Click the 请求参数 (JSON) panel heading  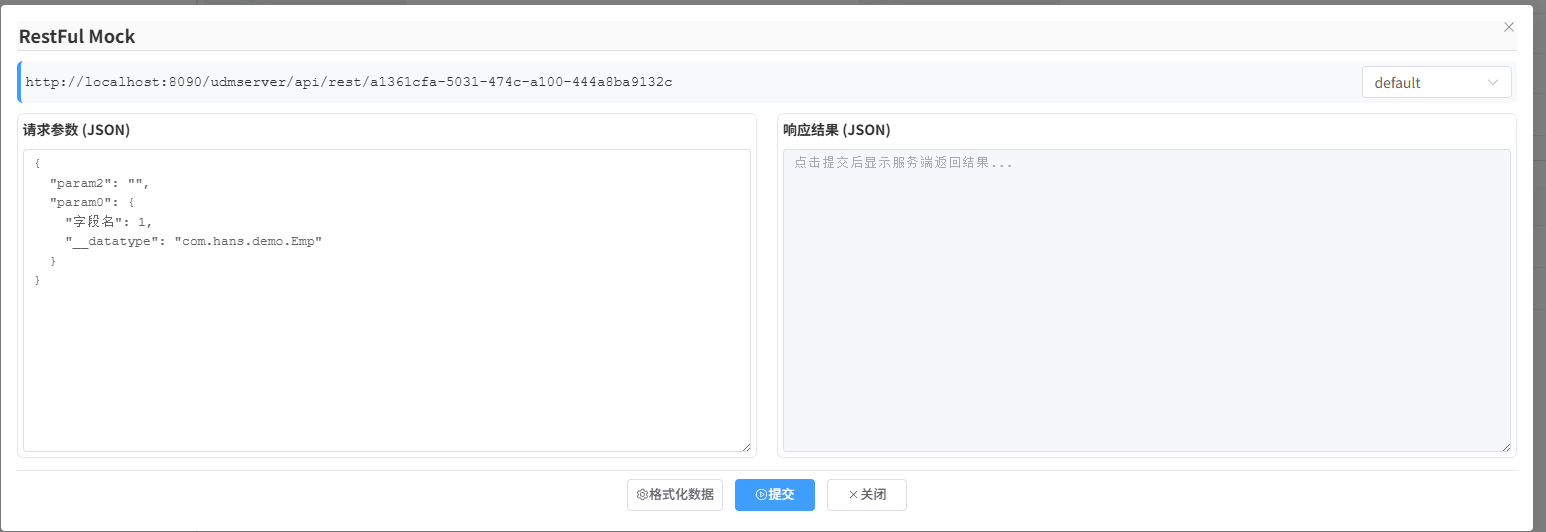click(77, 130)
